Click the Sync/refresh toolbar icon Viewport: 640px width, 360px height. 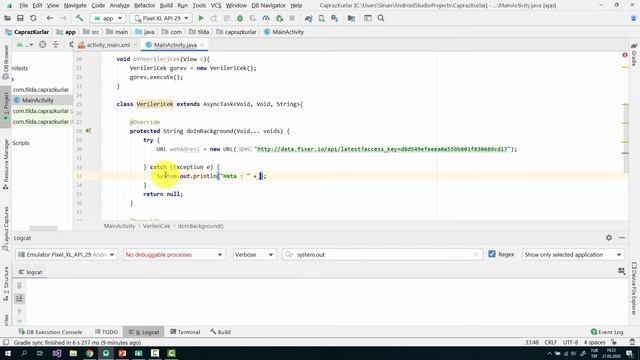[33, 18]
